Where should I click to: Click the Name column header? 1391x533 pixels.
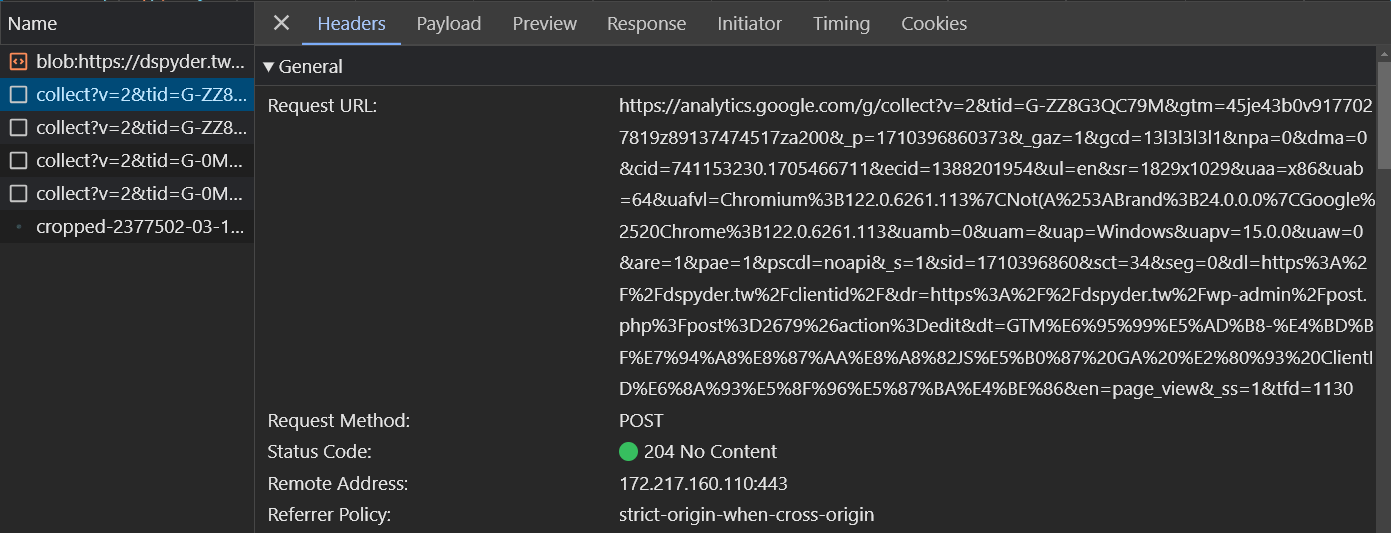(126, 23)
